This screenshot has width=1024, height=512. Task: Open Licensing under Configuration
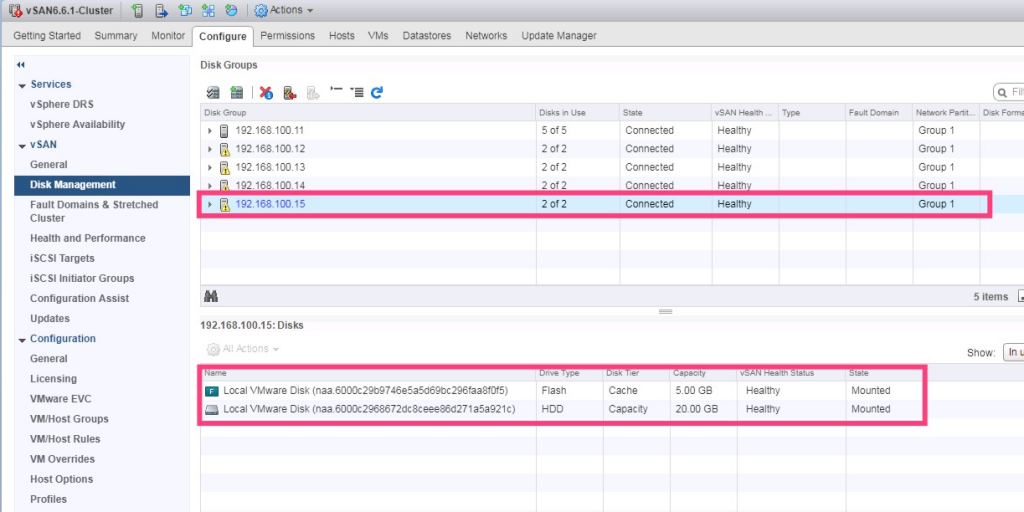coord(53,379)
